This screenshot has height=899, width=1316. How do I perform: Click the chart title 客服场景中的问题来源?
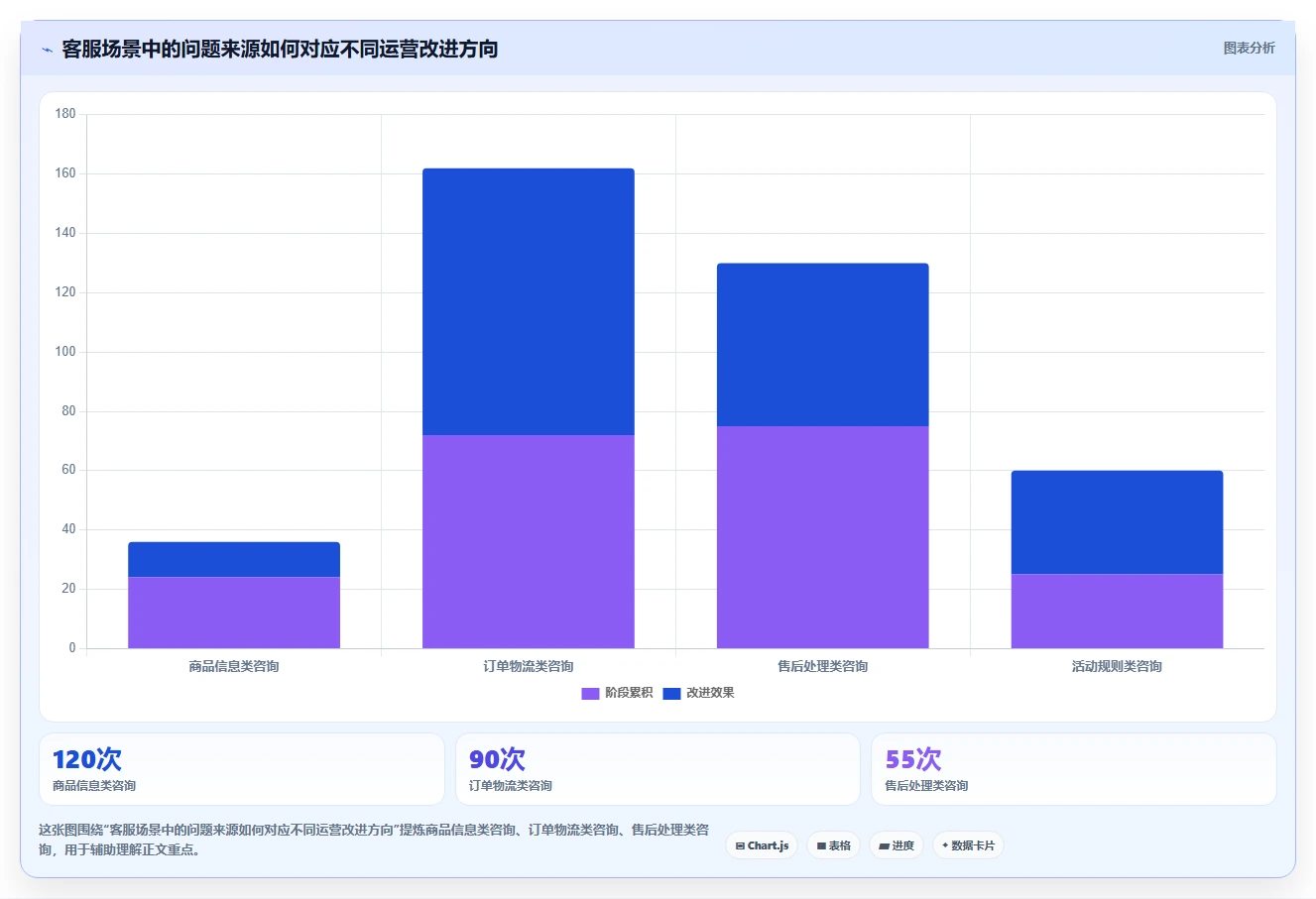(280, 49)
